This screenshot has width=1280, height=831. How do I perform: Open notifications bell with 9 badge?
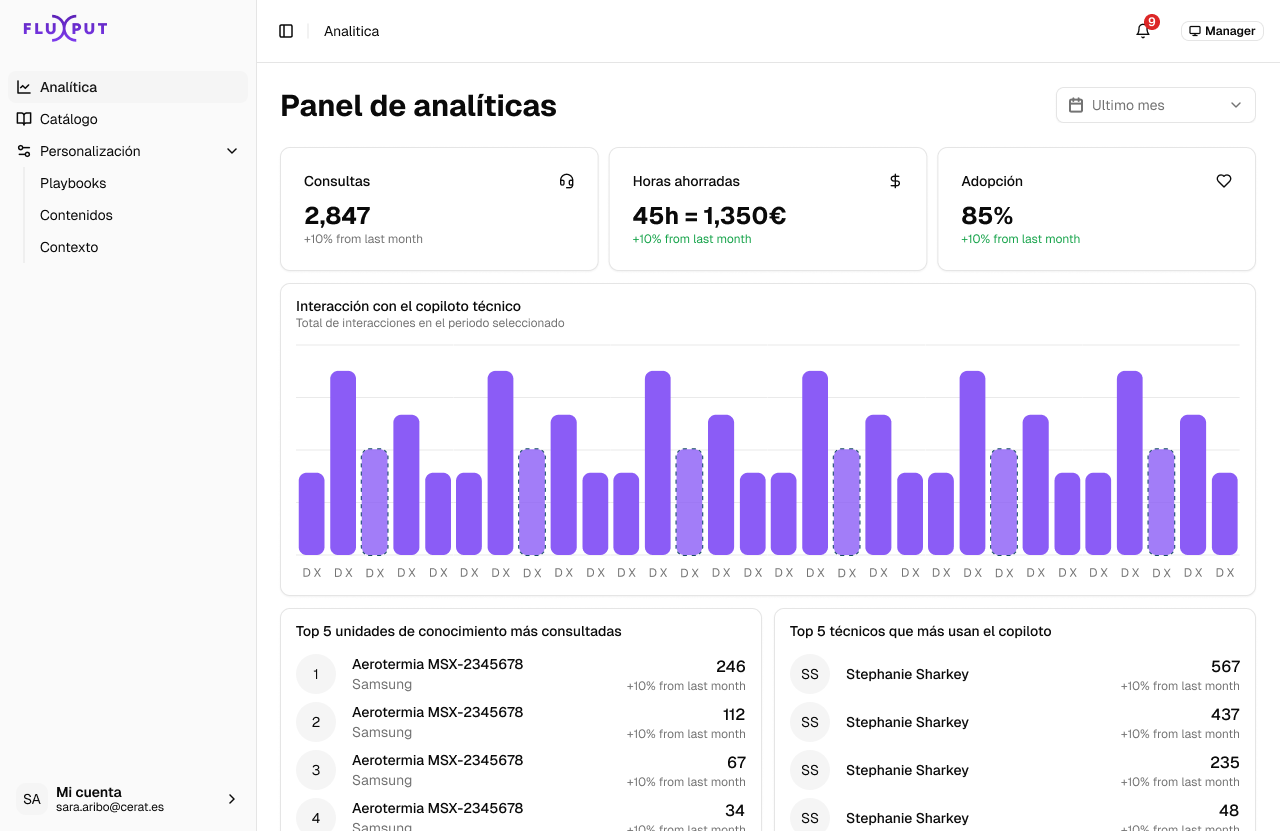pos(1143,31)
